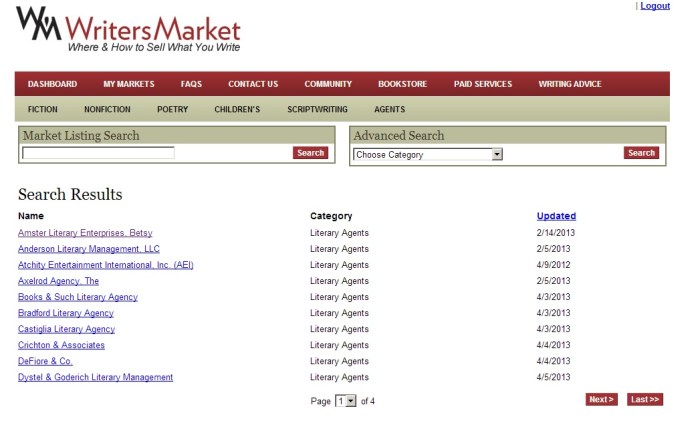Jump to the Last results page
Screen dimensions: 700x421
[645, 400]
